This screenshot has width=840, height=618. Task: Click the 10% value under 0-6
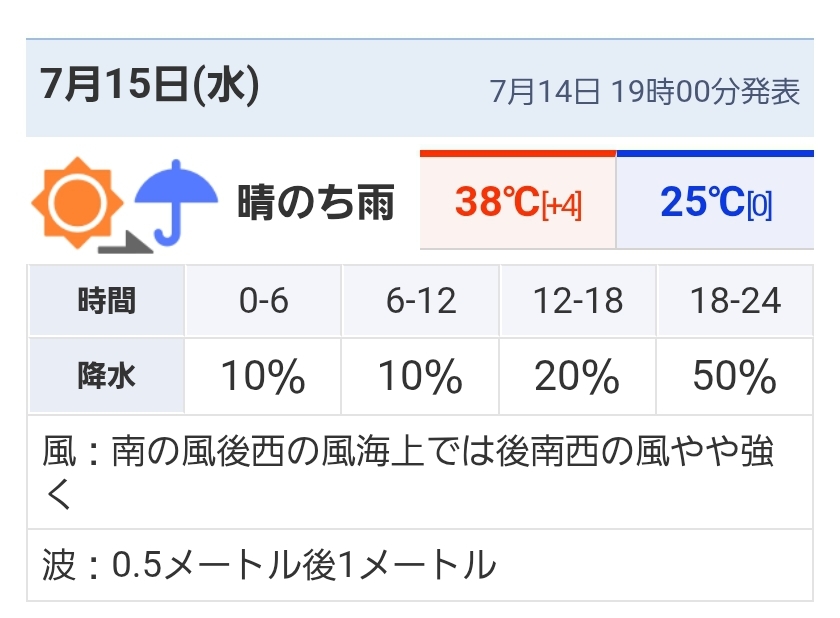tap(263, 376)
